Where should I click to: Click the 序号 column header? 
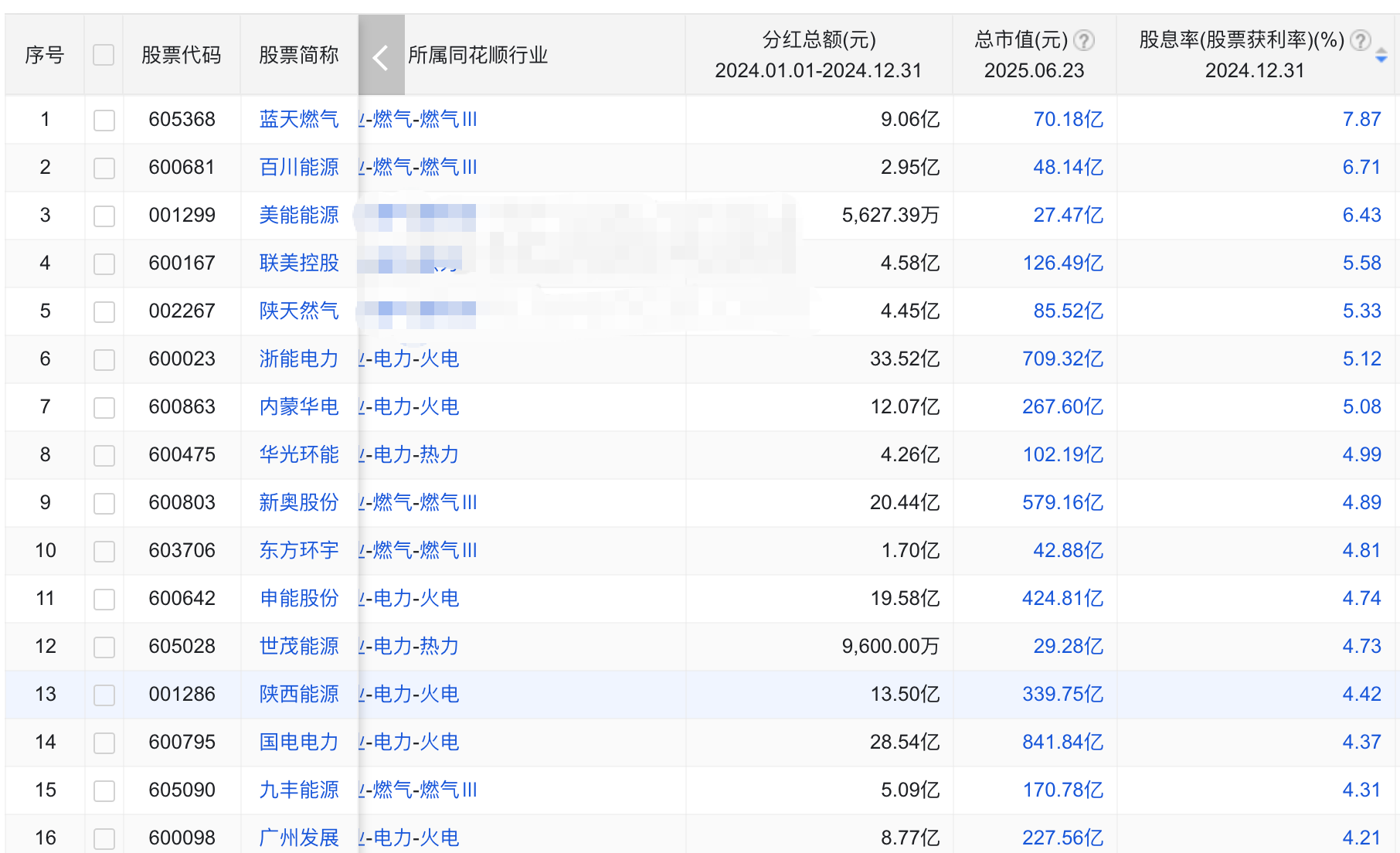point(45,55)
